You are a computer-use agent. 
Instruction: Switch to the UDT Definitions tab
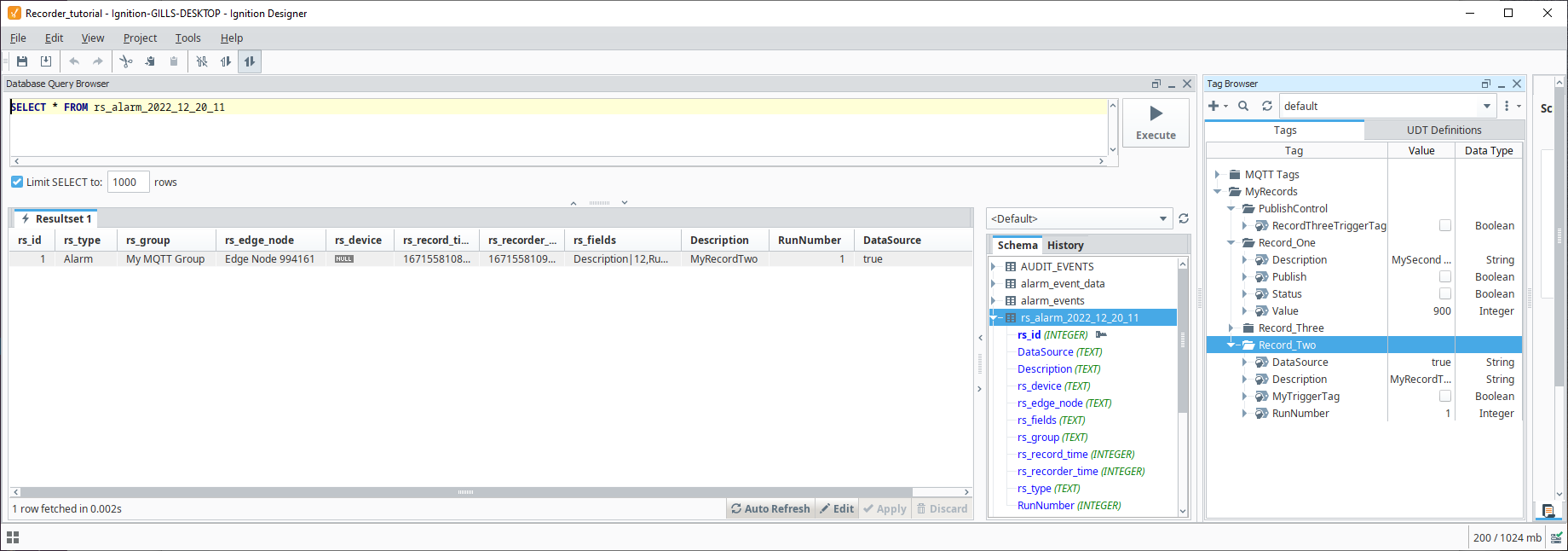[x=1444, y=130]
